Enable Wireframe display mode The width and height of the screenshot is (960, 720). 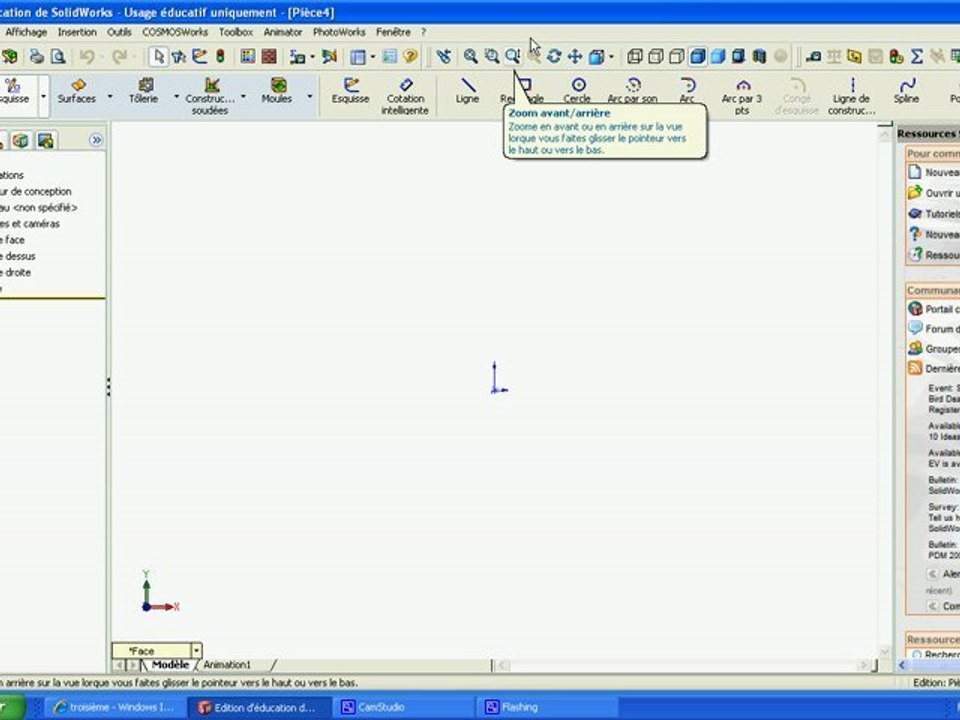point(635,57)
